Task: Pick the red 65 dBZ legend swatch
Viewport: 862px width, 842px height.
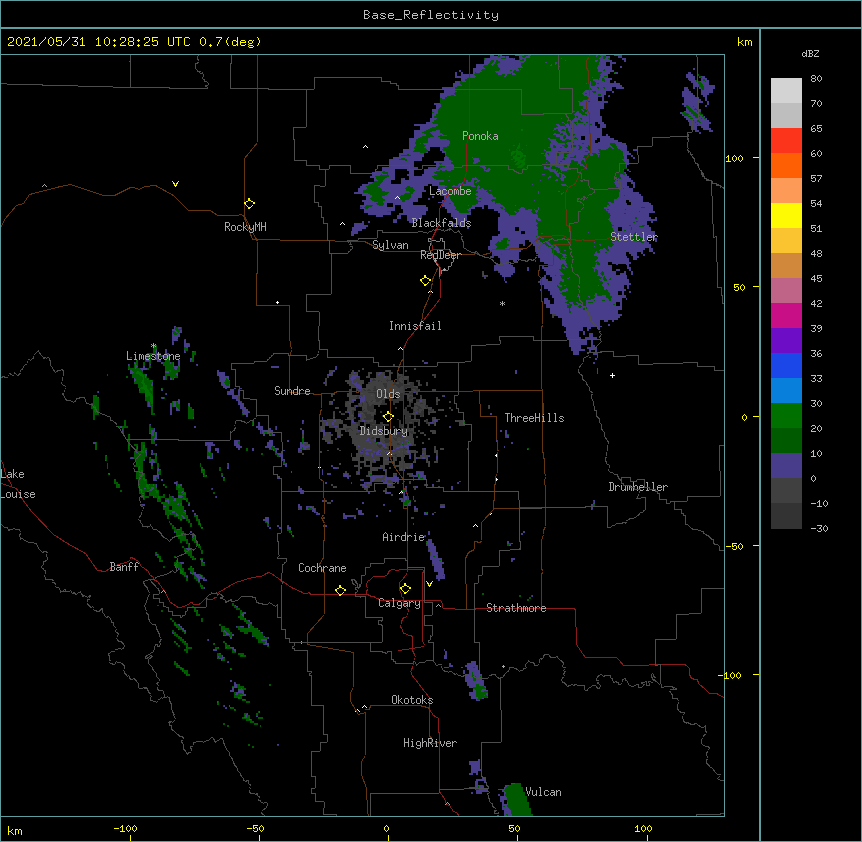Action: pyautogui.click(x=786, y=141)
